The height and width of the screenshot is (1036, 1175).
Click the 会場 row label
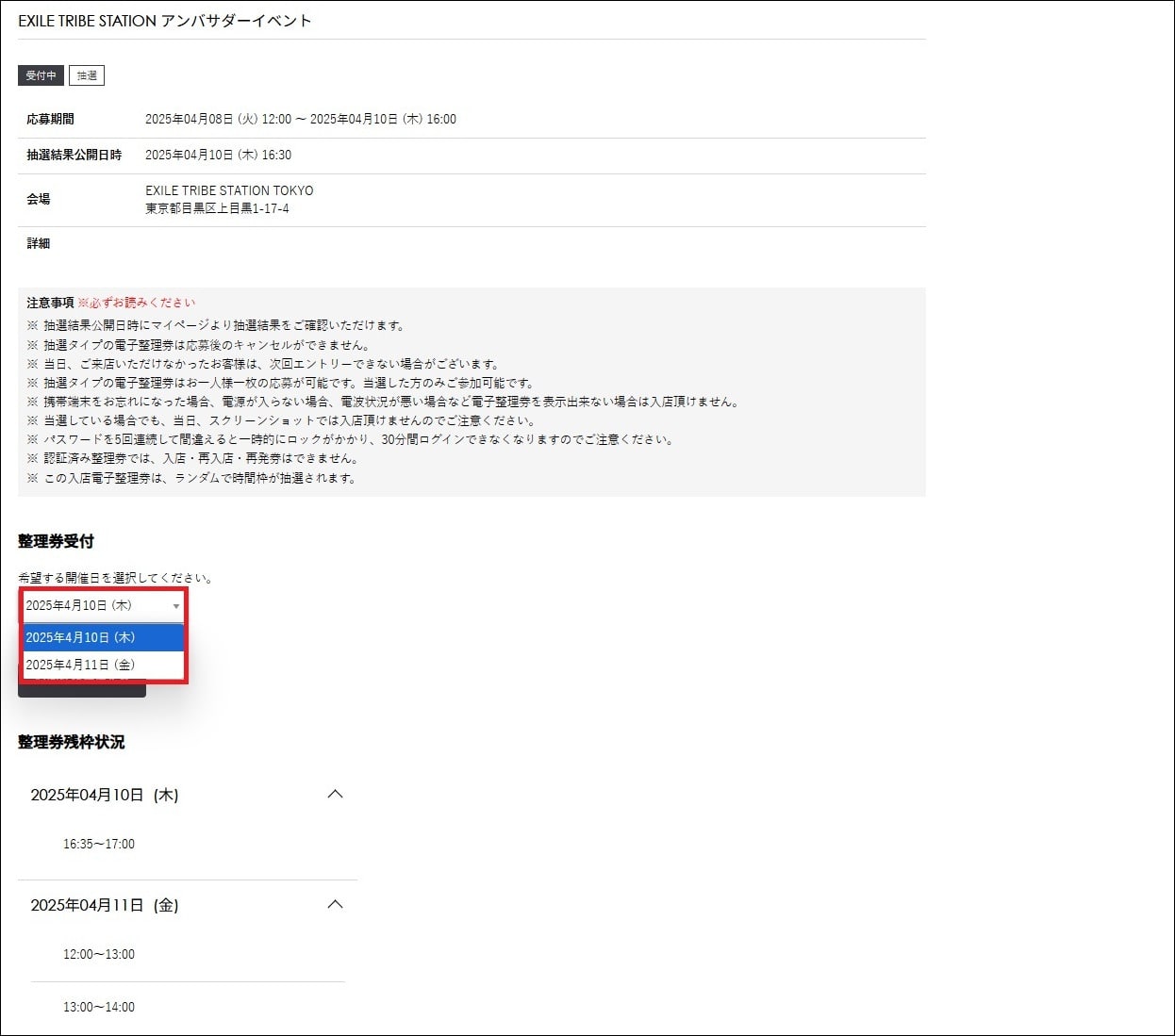[39, 199]
